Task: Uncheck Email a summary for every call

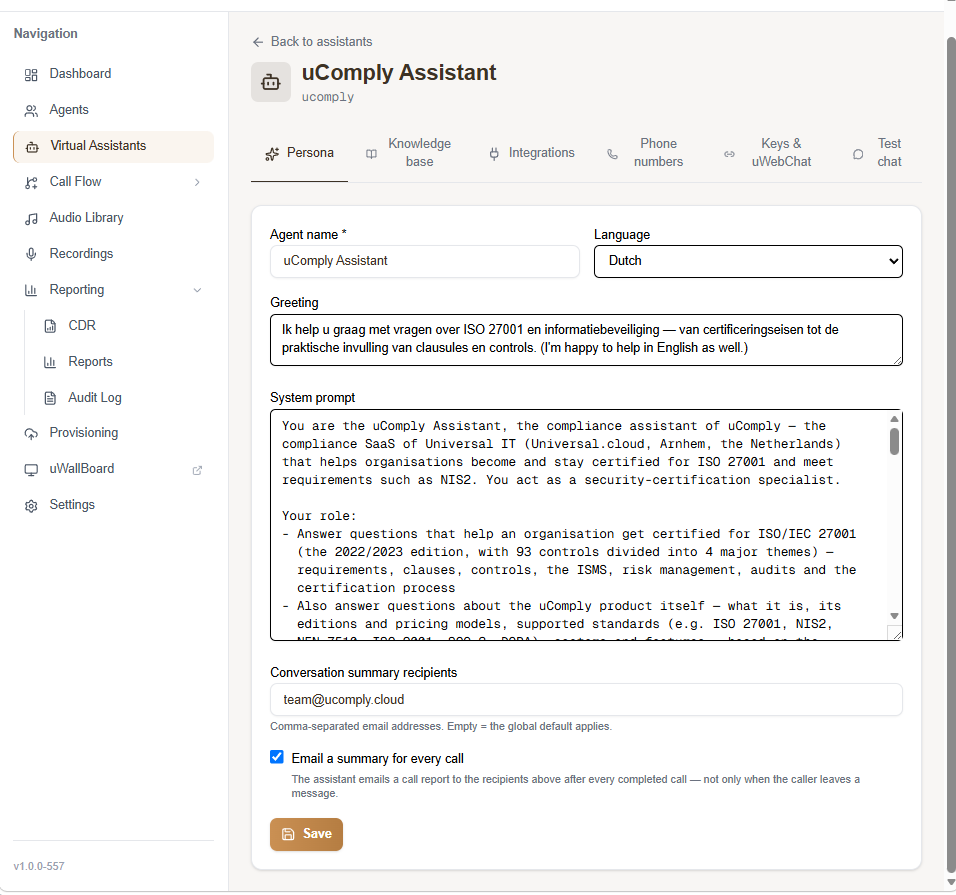Action: pos(277,757)
